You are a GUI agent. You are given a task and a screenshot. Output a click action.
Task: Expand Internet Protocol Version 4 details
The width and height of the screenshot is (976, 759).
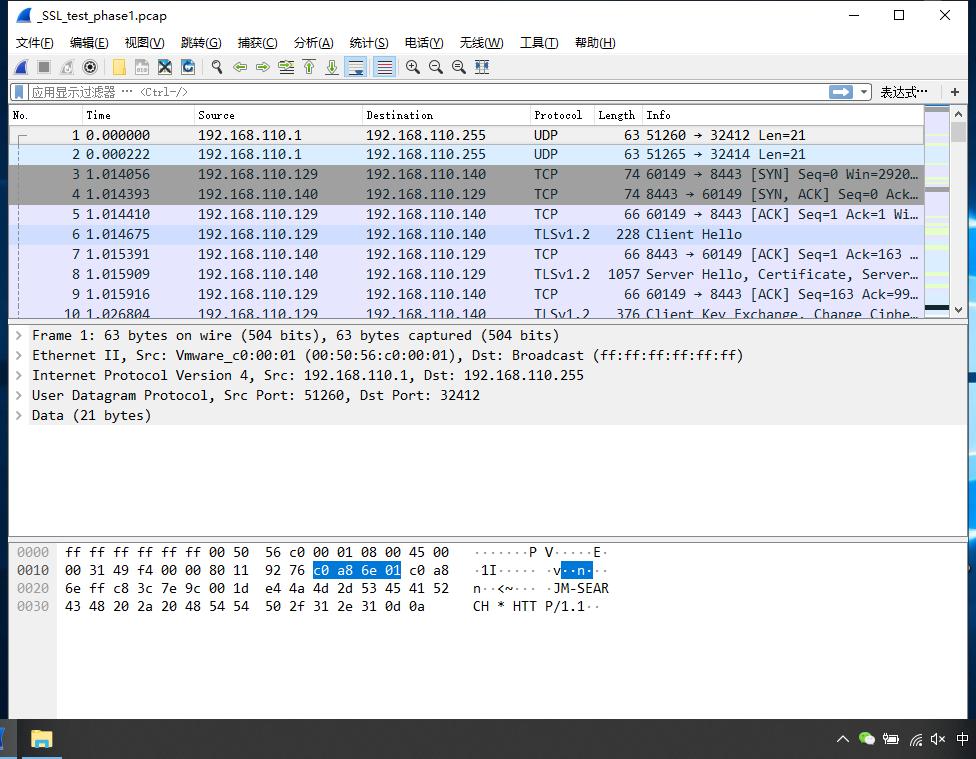[x=19, y=376]
